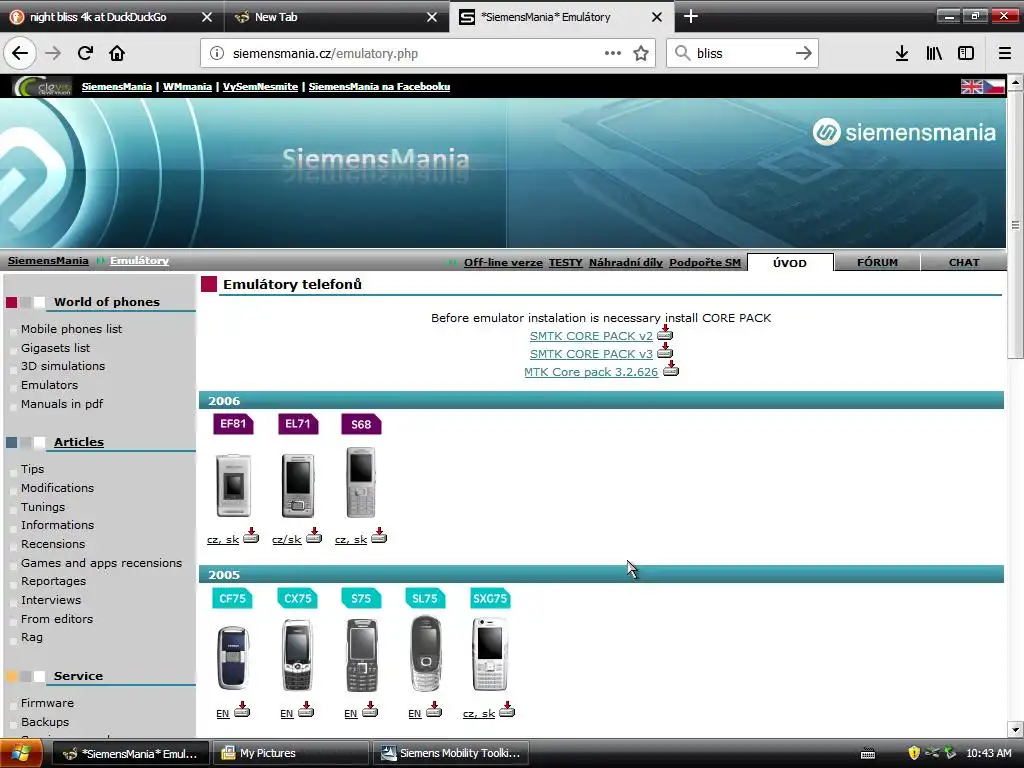Open 3D simulations in sidebar

[x=63, y=366]
